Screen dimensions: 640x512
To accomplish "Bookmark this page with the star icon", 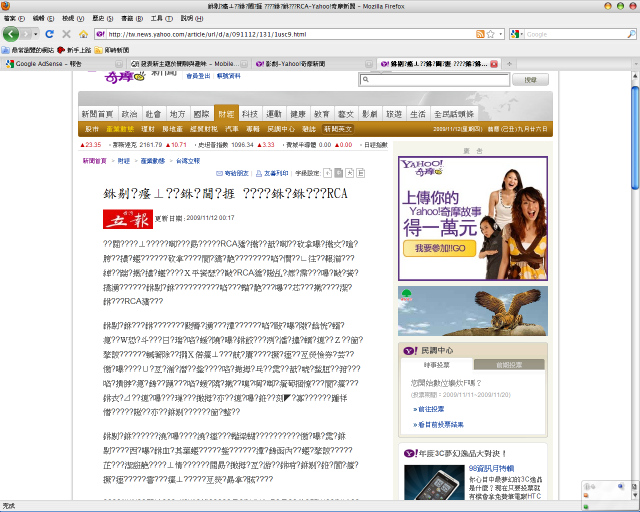I will tap(491, 34).
